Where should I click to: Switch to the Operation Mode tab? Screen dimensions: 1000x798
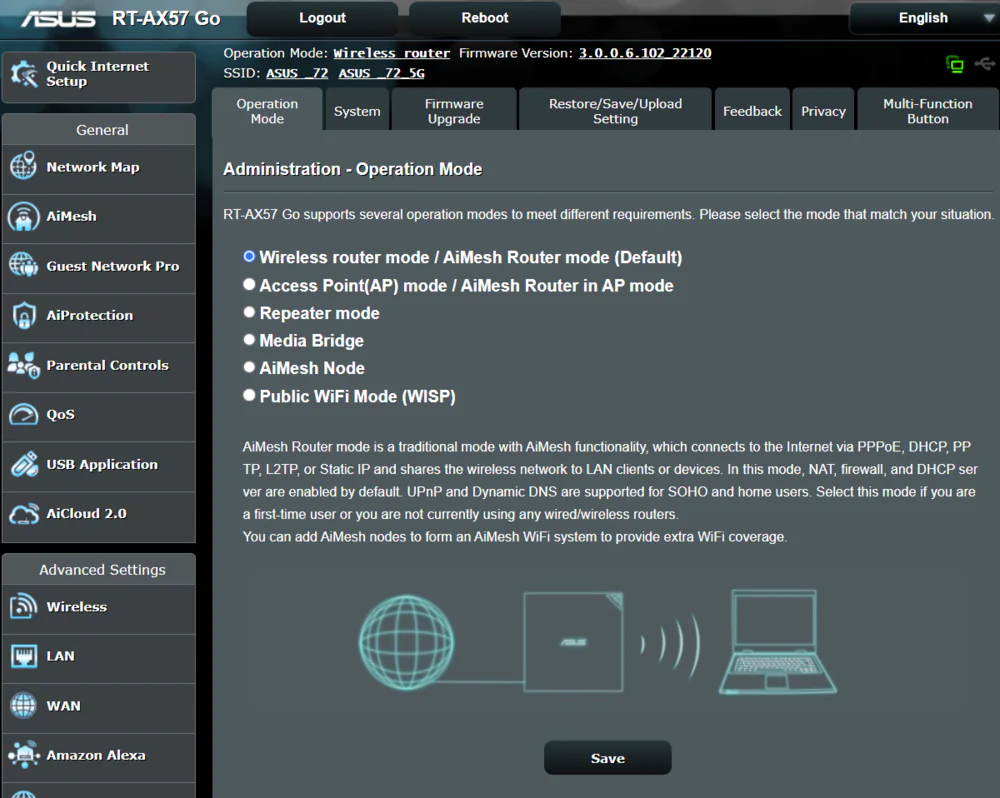[x=267, y=111]
